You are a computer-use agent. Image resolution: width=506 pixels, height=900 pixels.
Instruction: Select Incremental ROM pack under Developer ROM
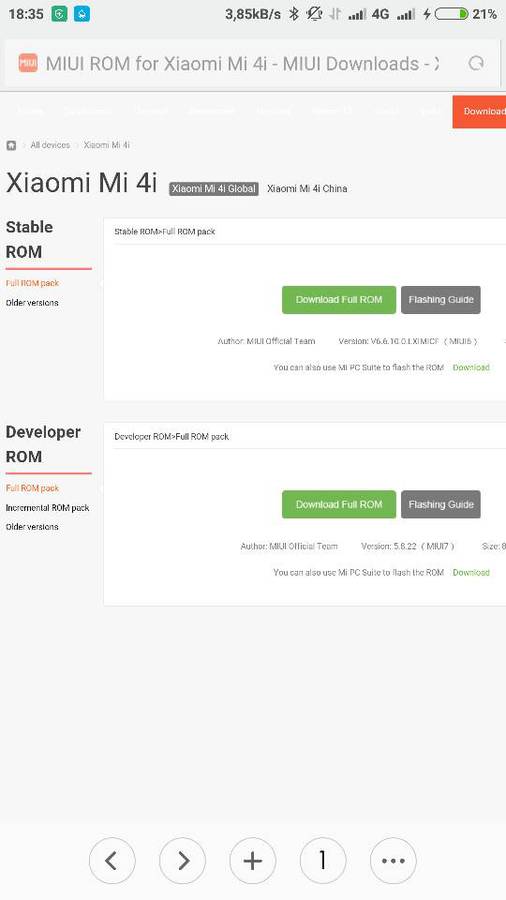(48, 508)
